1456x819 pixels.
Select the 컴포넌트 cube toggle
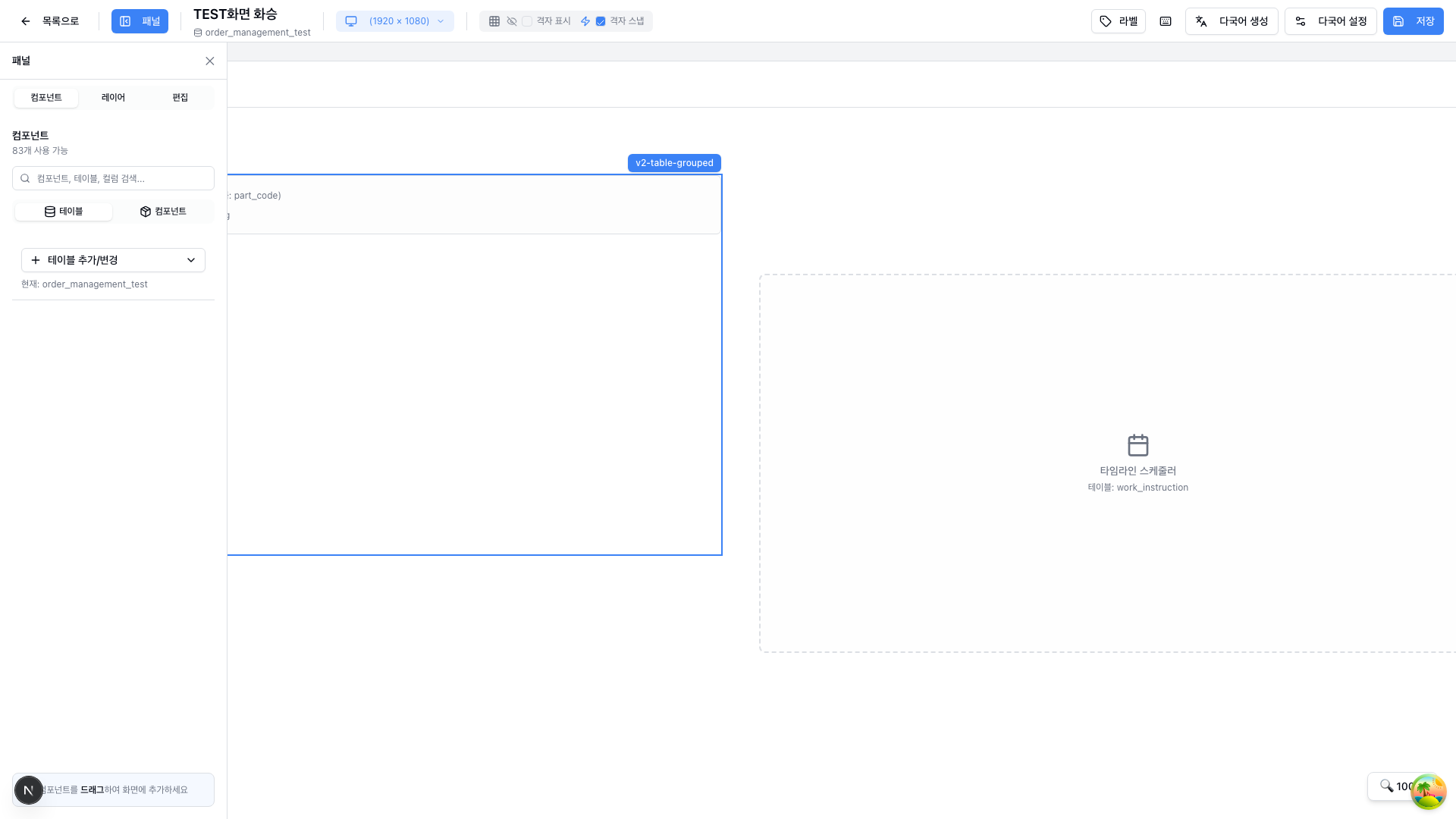click(x=163, y=212)
